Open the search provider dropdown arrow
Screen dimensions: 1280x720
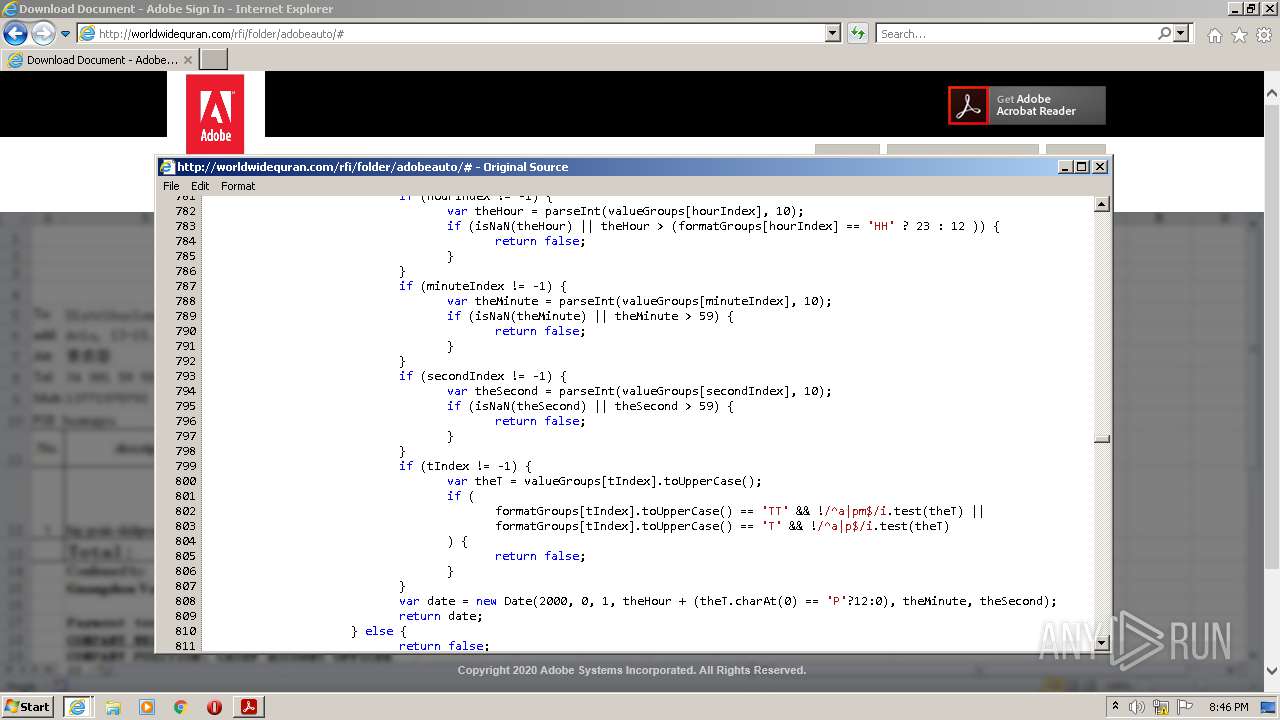[1181, 34]
